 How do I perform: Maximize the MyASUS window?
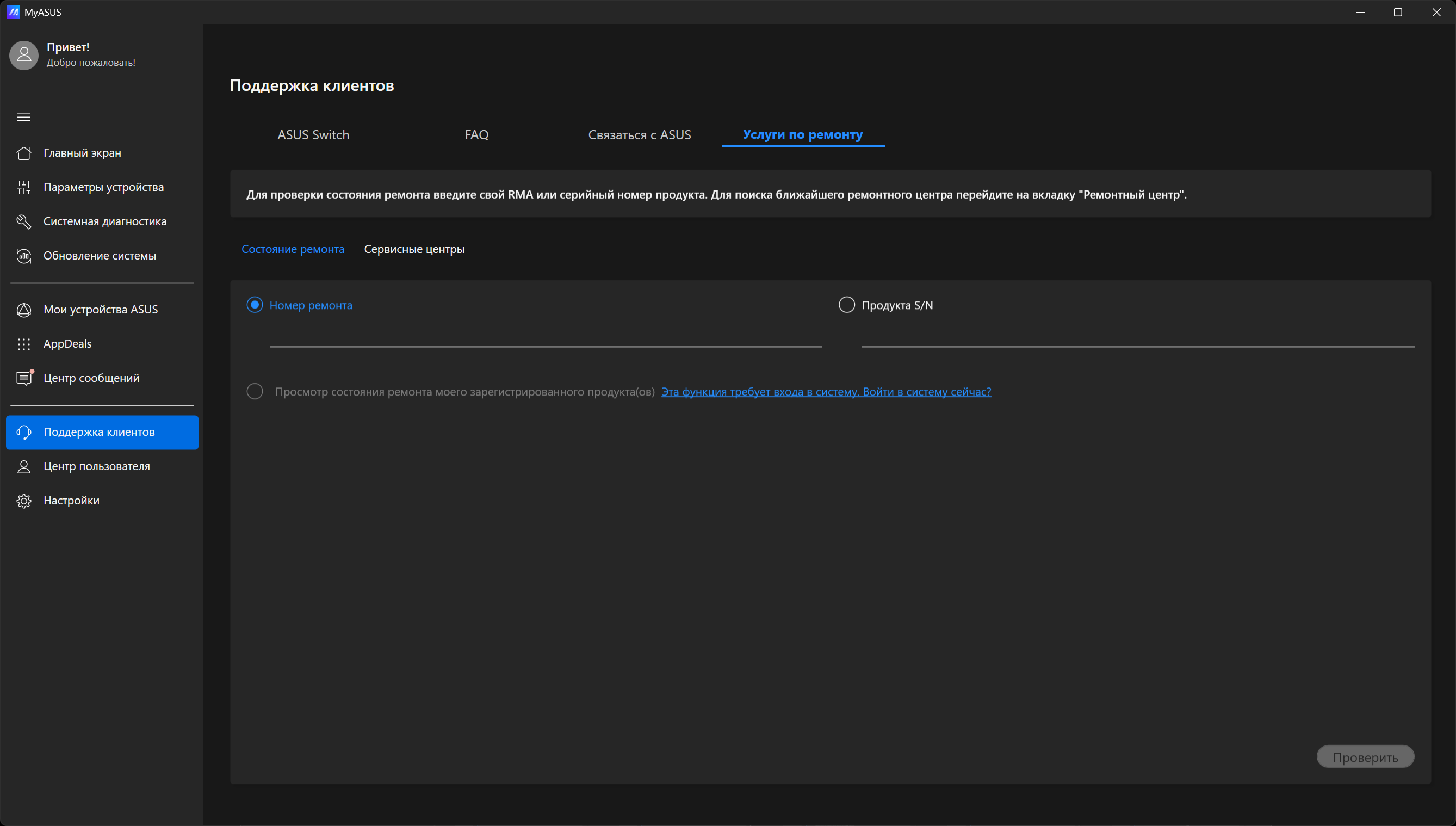pyautogui.click(x=1398, y=12)
